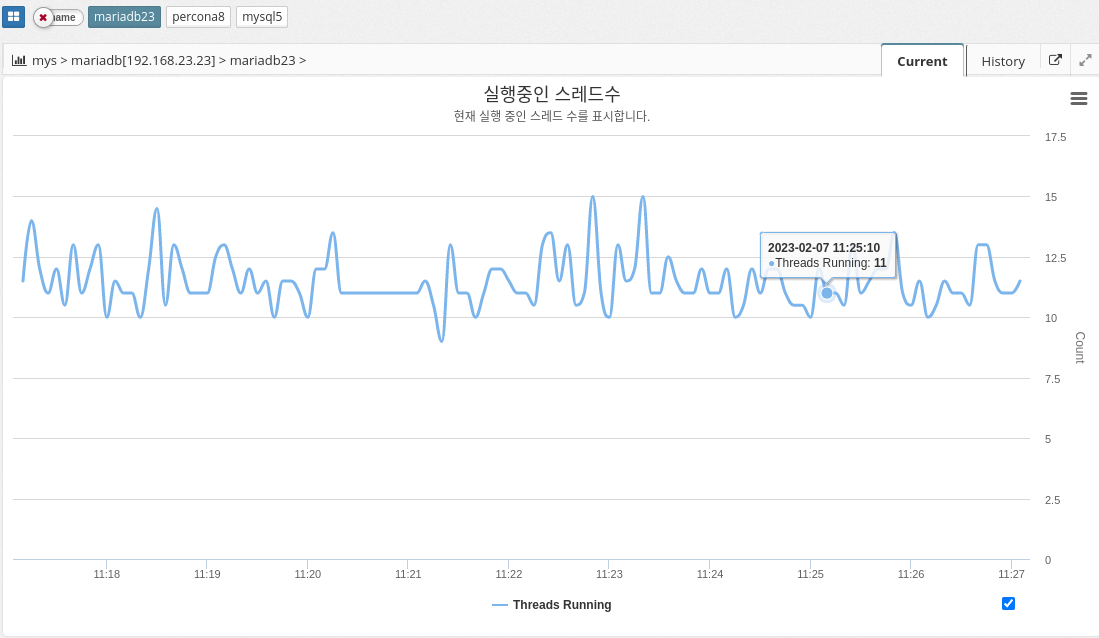Toggle the name switch with red X
Viewport: 1099px width, 638px height.
[58, 17]
